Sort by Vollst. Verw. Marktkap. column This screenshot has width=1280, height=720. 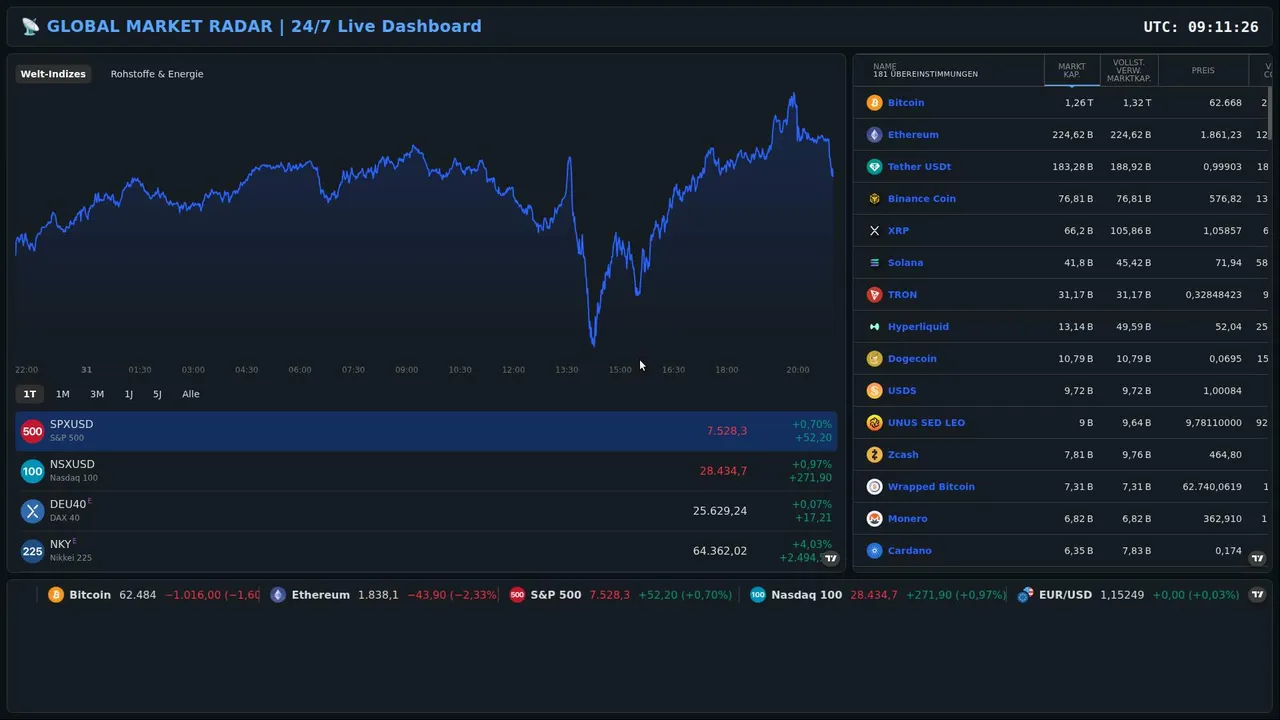point(1129,71)
